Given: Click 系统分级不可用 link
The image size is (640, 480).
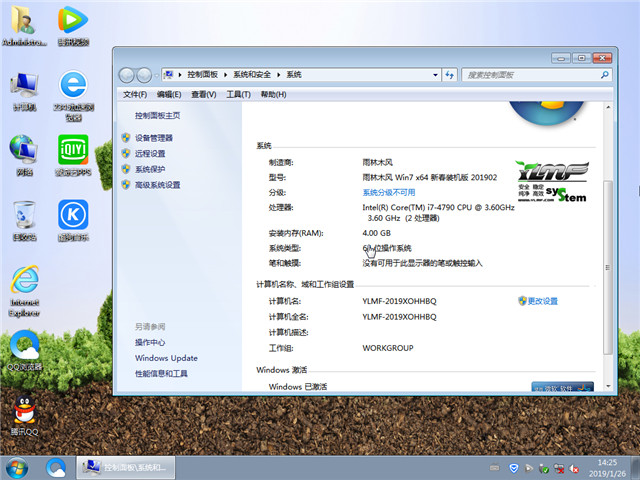Looking at the screenshot, I should click(x=389, y=192).
